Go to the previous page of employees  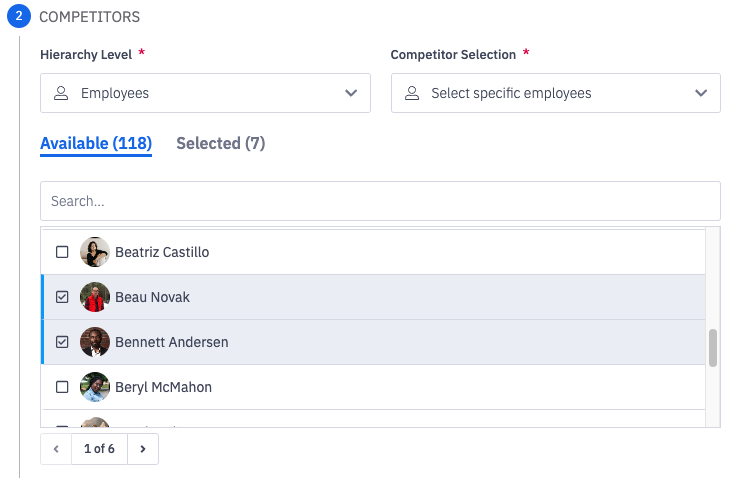coord(56,449)
